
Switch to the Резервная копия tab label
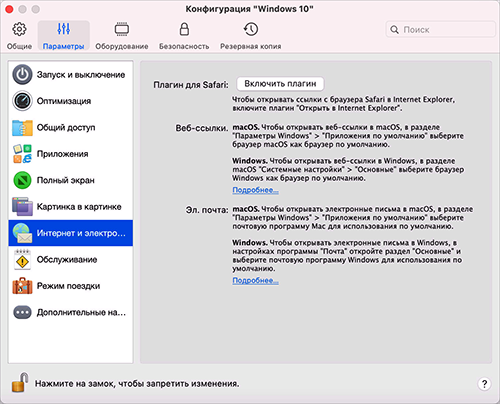click(251, 46)
